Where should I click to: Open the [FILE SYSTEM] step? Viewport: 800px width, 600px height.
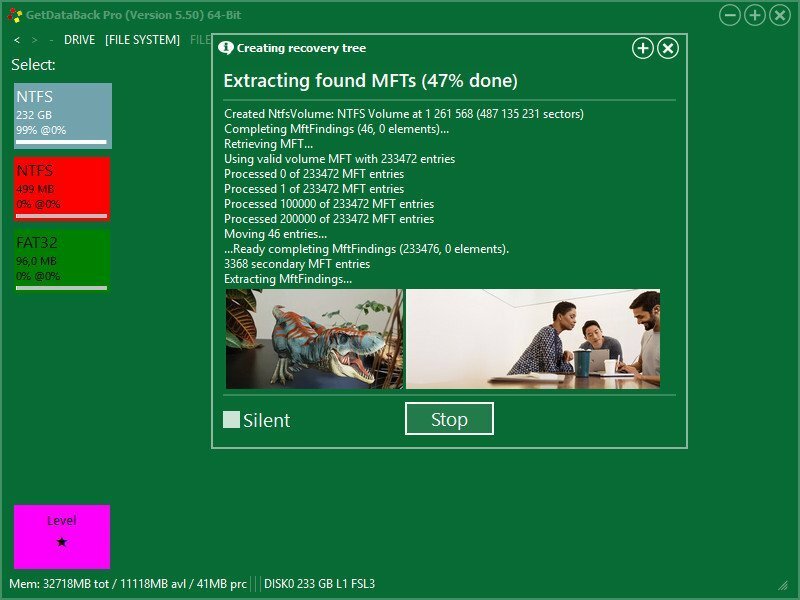click(x=145, y=40)
